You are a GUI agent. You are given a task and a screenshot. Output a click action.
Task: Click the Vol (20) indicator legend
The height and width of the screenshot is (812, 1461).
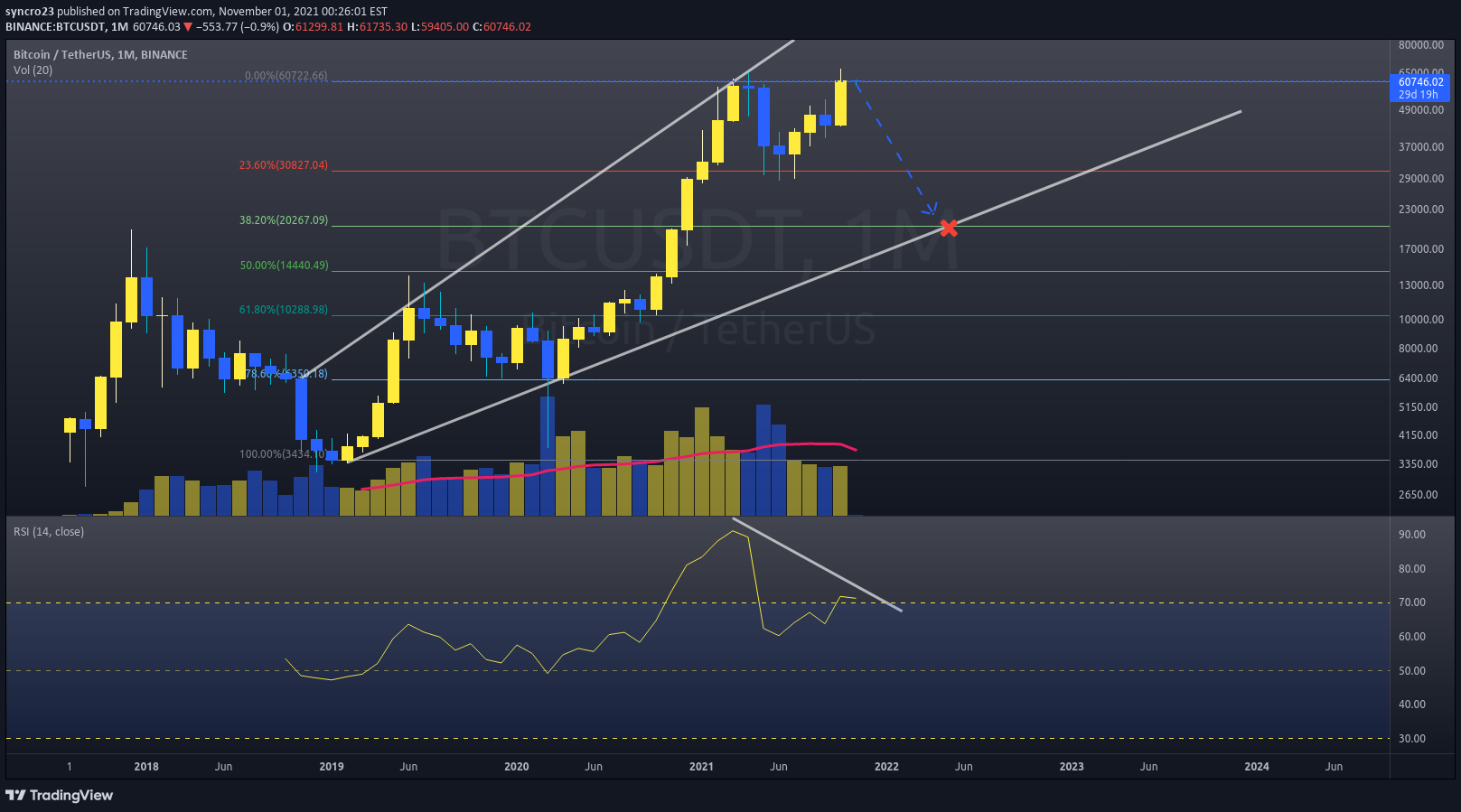click(33, 70)
